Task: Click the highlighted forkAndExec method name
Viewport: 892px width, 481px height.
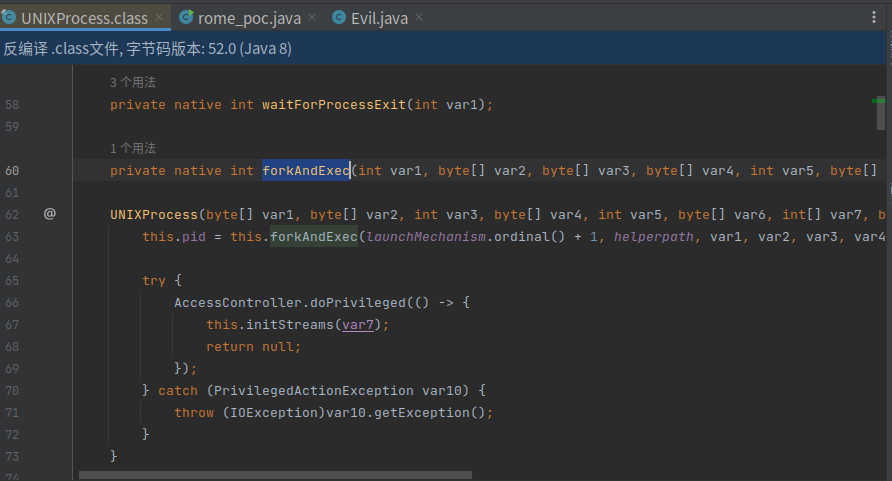Action: pyautogui.click(x=306, y=171)
